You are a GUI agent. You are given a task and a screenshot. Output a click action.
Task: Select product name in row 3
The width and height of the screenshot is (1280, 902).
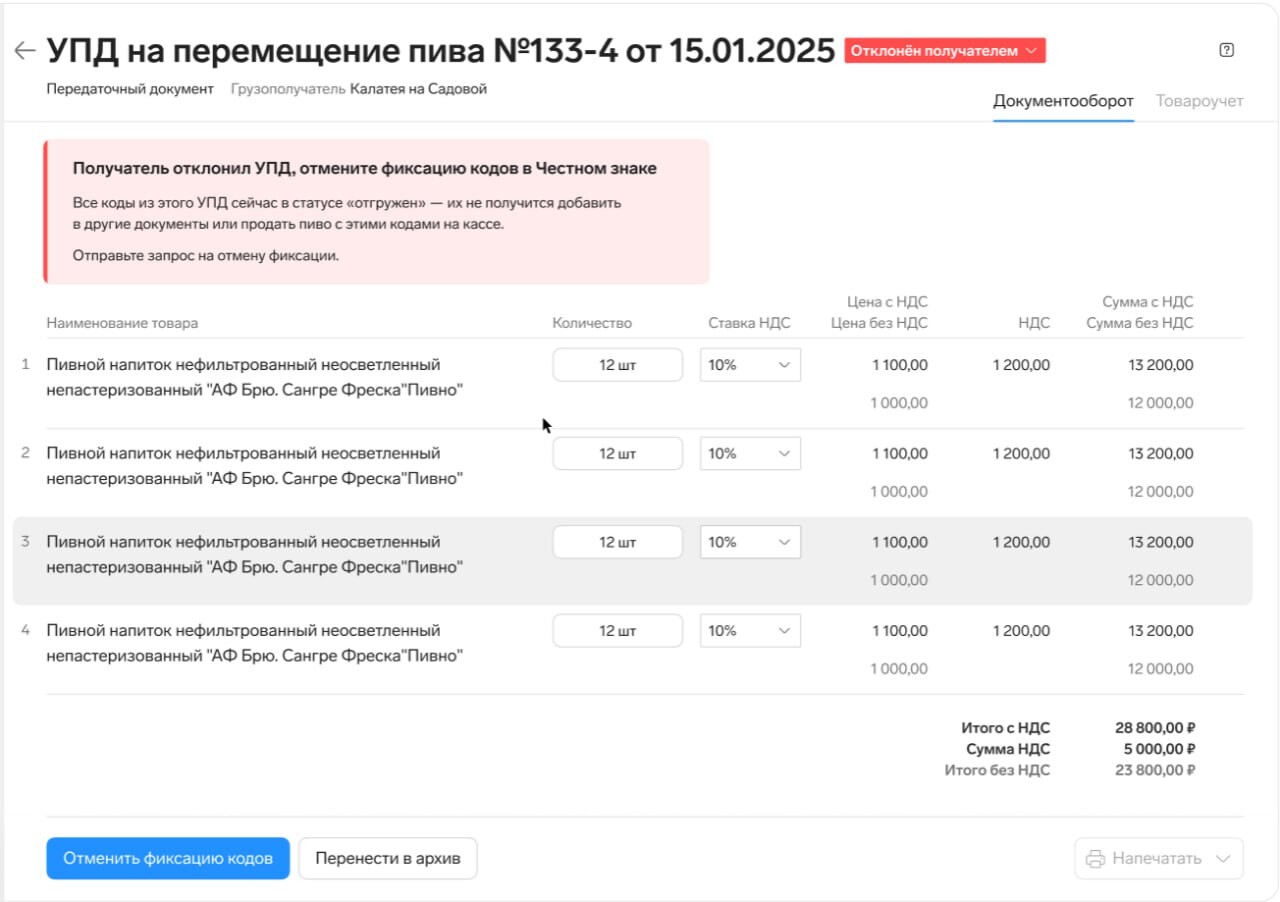(255, 554)
